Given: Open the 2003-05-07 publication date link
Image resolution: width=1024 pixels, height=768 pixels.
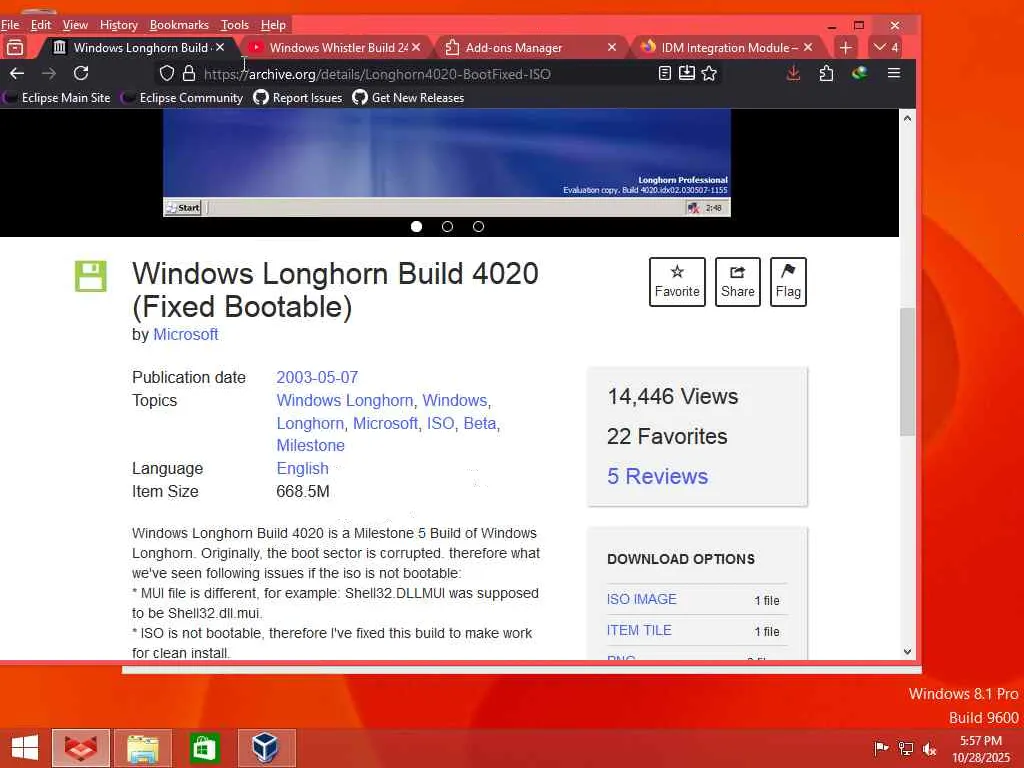Looking at the screenshot, I should coord(317,377).
